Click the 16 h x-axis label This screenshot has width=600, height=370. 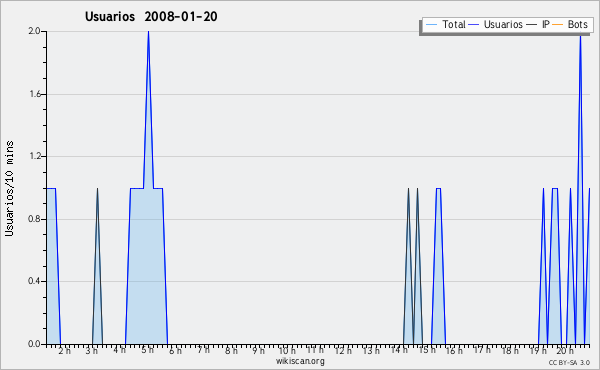[454, 350]
